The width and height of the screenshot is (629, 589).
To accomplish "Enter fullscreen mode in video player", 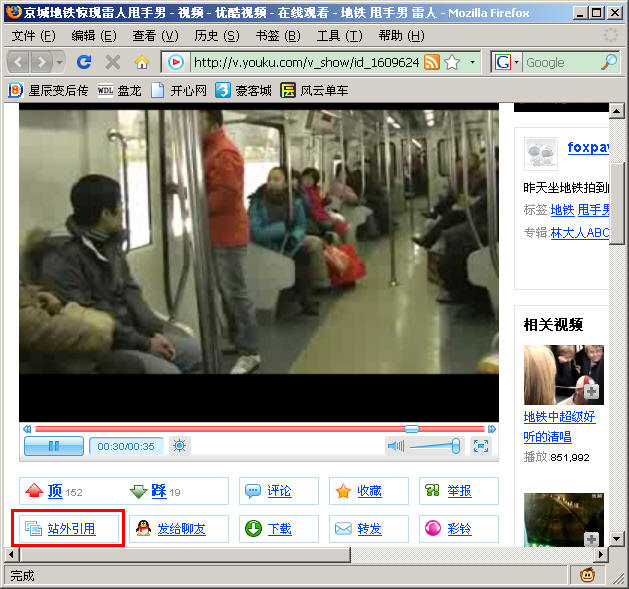I will pos(481,446).
